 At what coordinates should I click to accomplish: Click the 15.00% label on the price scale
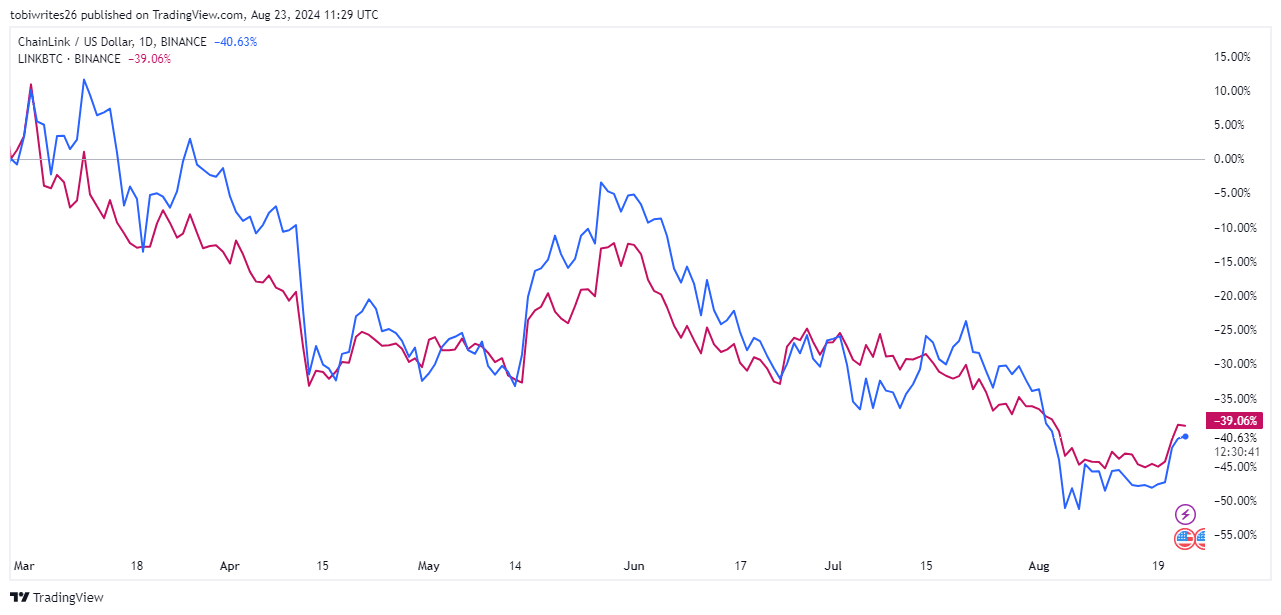[1233, 57]
